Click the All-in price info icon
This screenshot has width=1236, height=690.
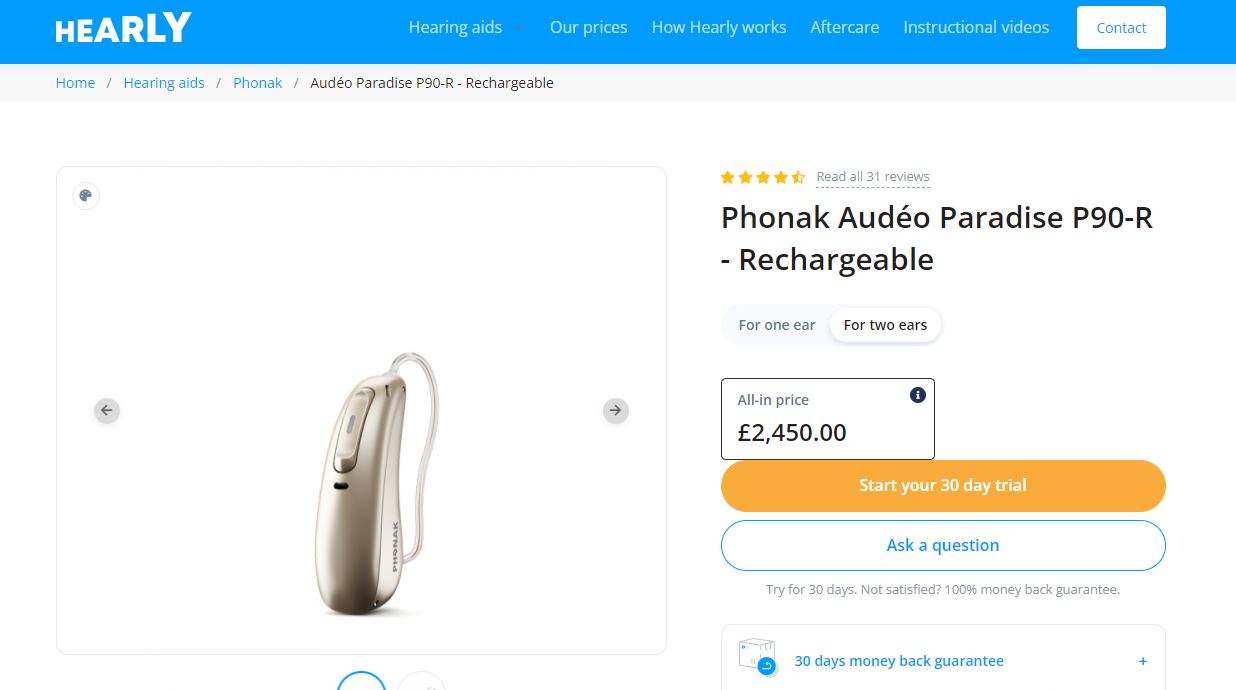click(x=918, y=395)
